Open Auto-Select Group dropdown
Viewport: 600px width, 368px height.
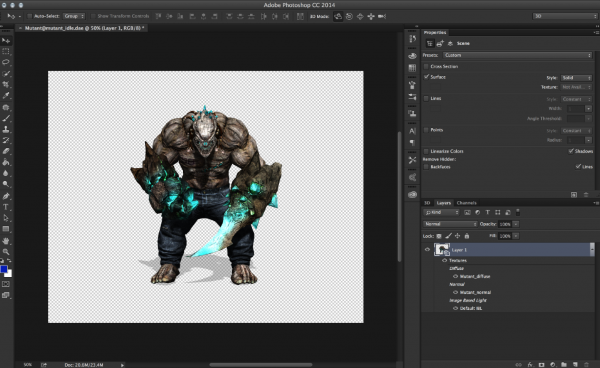[74, 16]
